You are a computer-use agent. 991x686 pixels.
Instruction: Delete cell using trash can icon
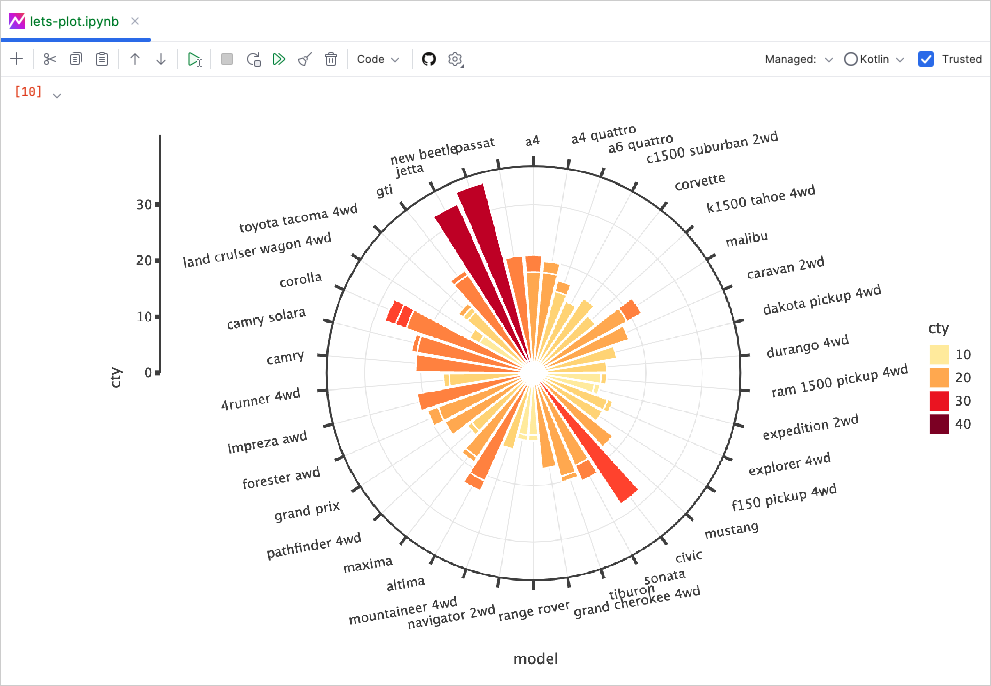coord(331,59)
